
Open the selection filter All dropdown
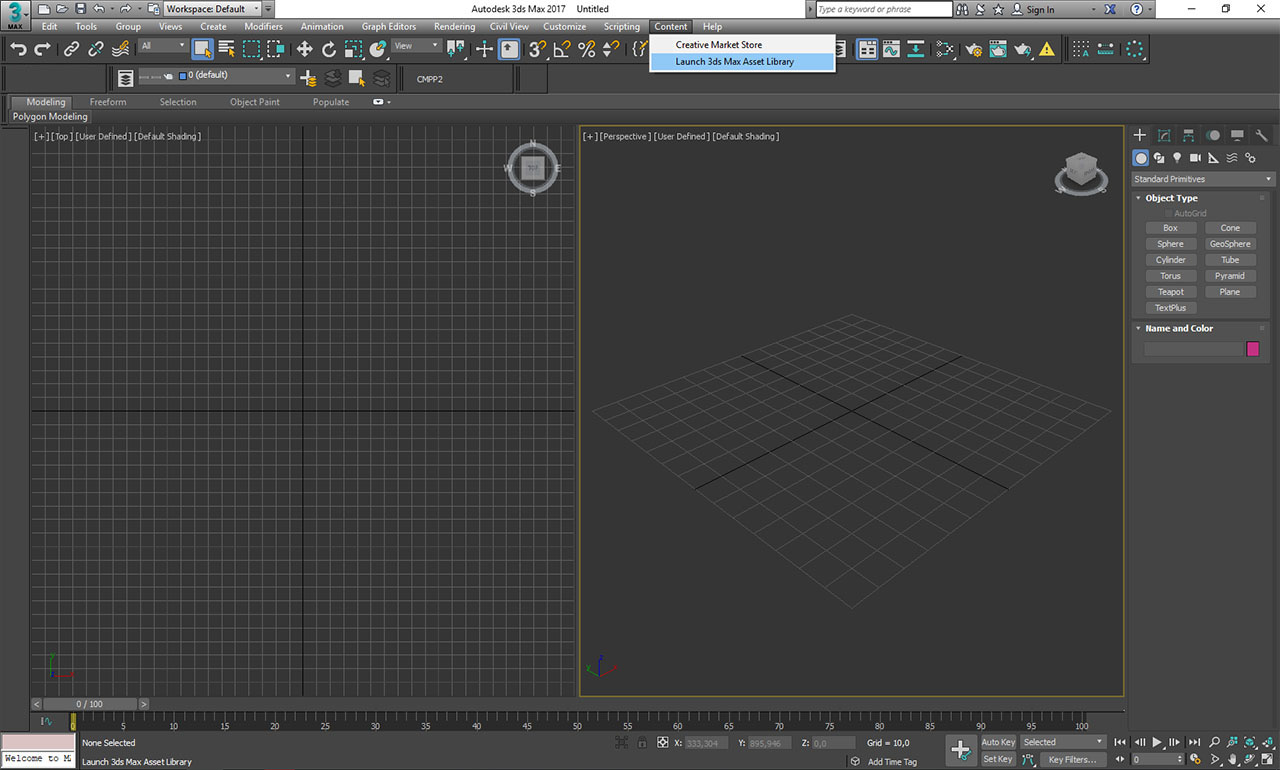coord(163,46)
